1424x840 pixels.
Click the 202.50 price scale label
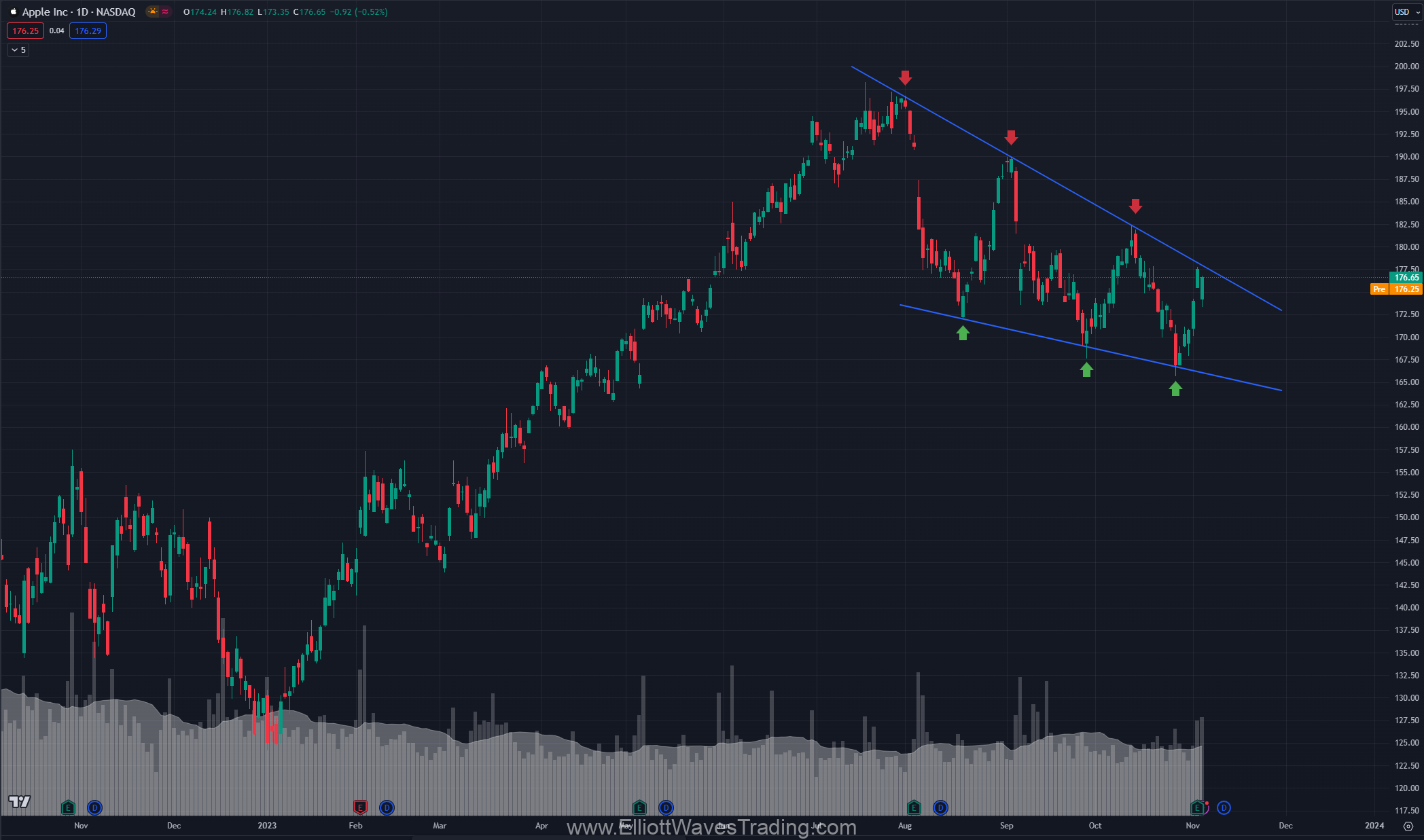(x=1406, y=44)
